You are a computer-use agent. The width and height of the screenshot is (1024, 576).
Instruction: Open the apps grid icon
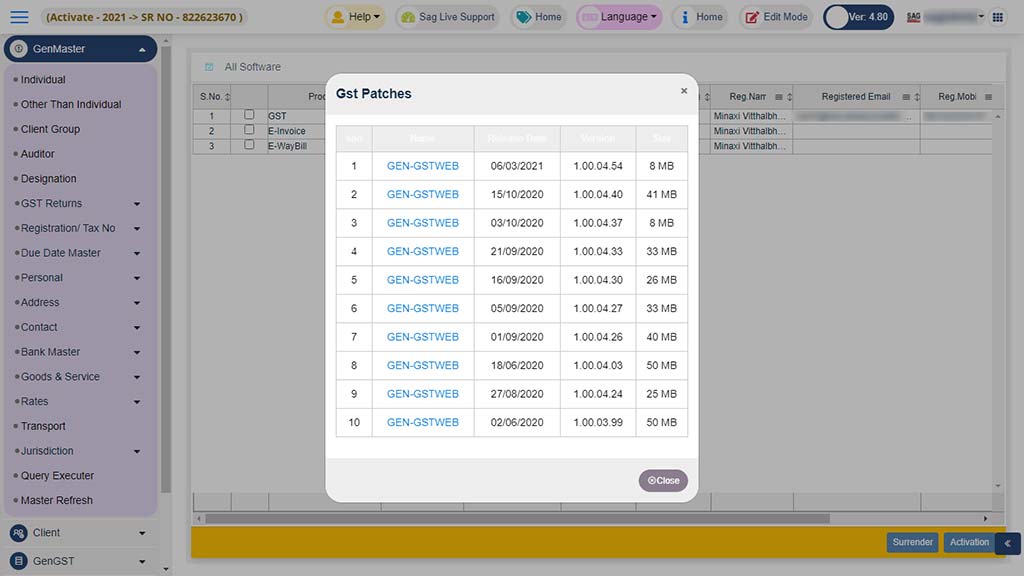[997, 17]
